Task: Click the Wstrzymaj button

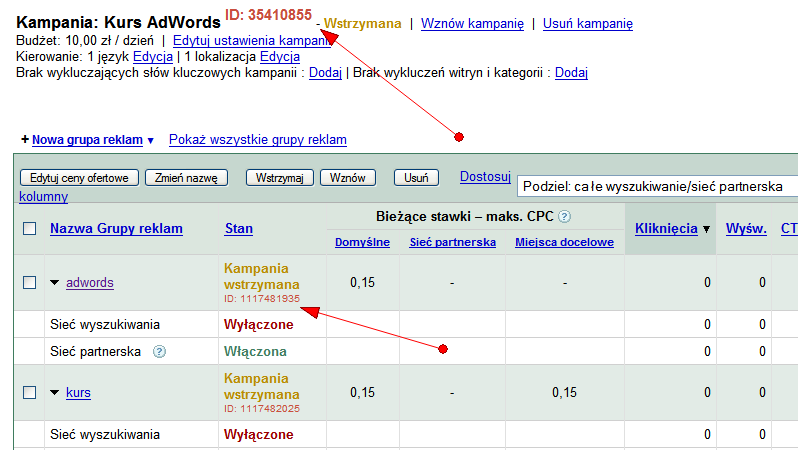Action: coord(279,178)
